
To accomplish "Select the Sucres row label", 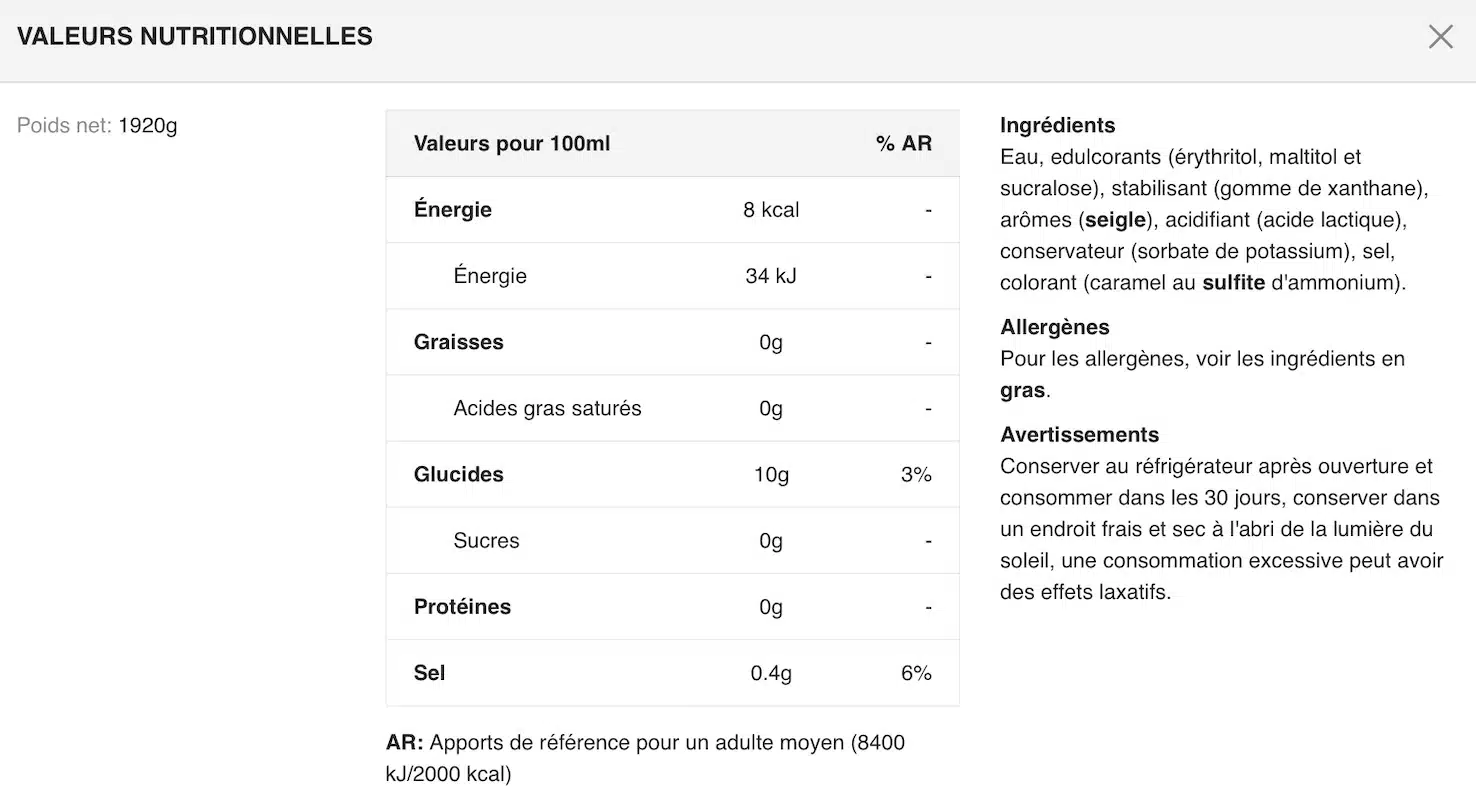I will pos(486,541).
